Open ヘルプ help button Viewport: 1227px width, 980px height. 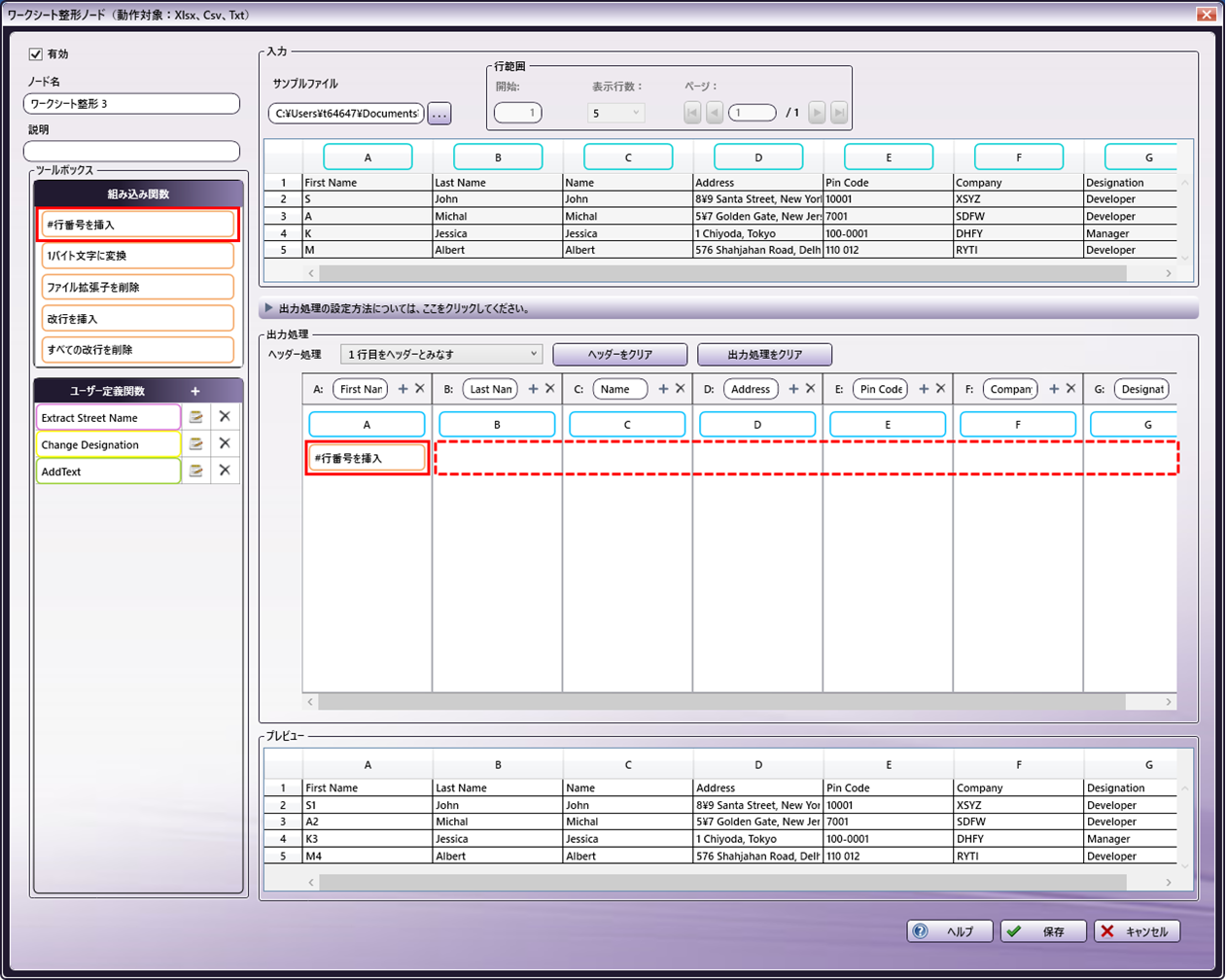click(x=950, y=931)
